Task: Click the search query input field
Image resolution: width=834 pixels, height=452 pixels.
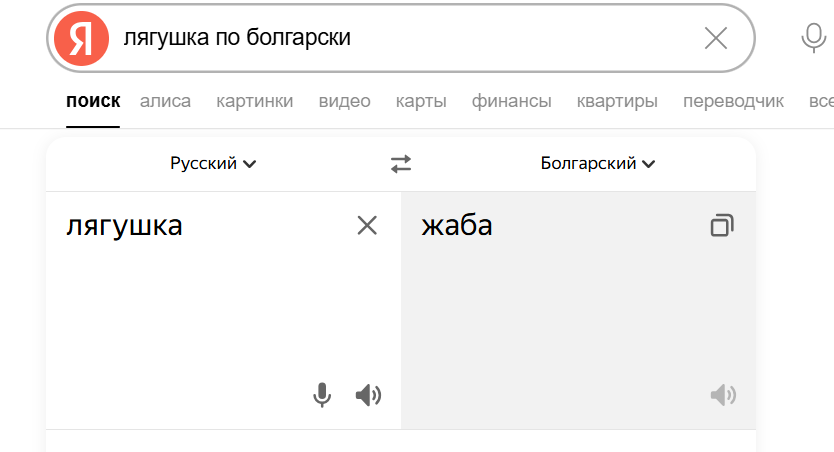Action: (400, 39)
